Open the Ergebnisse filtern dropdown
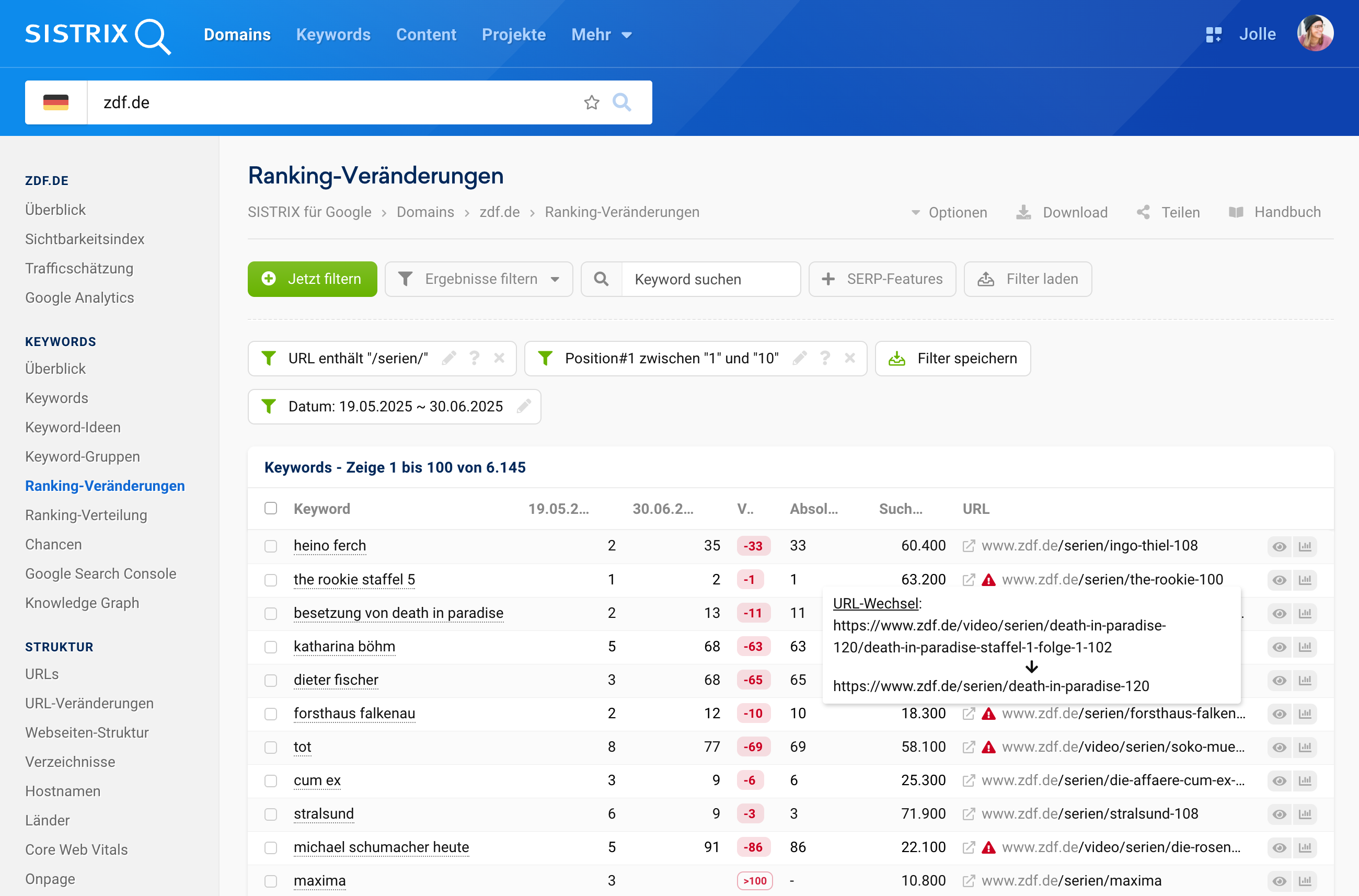Image resolution: width=1359 pixels, height=896 pixels. click(479, 279)
